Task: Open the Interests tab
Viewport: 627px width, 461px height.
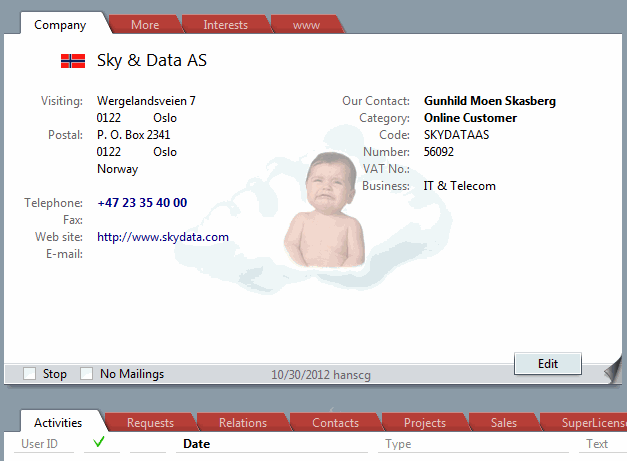Action: coord(226,25)
